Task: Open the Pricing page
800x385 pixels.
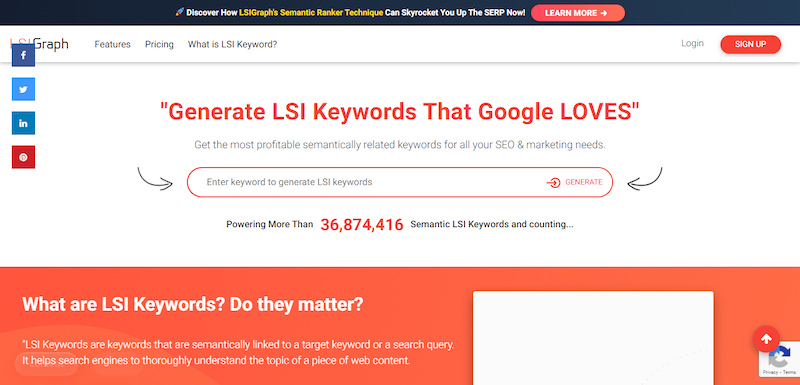Action: pos(159,44)
